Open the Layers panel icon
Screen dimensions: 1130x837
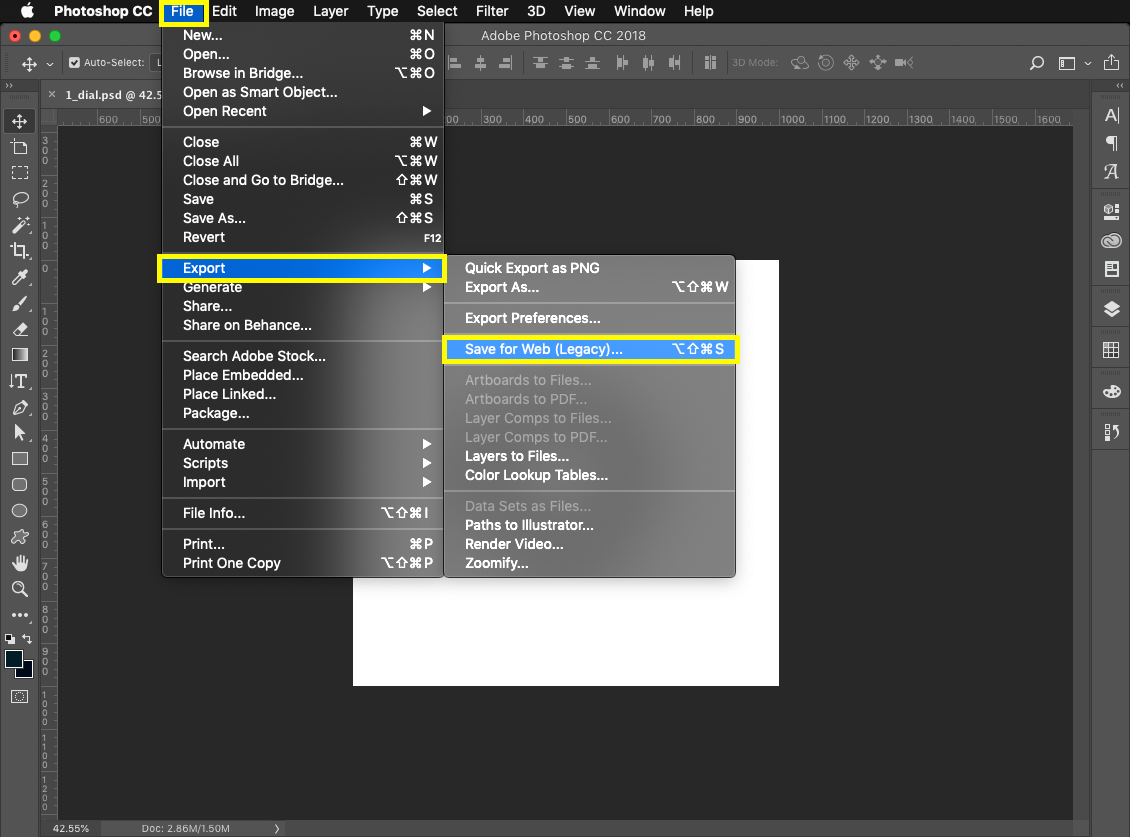pos(1111,309)
